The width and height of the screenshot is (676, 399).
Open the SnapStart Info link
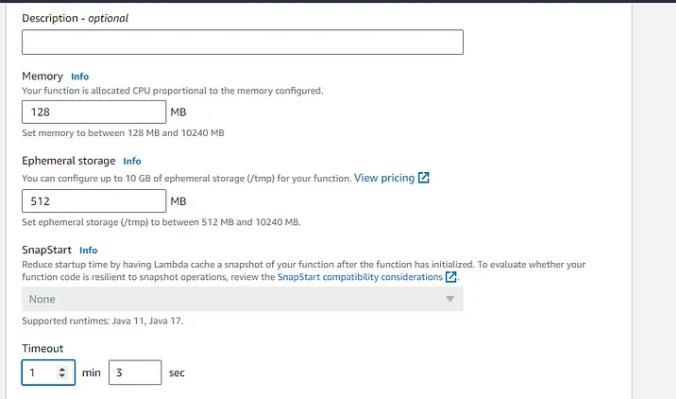pyautogui.click(x=88, y=250)
